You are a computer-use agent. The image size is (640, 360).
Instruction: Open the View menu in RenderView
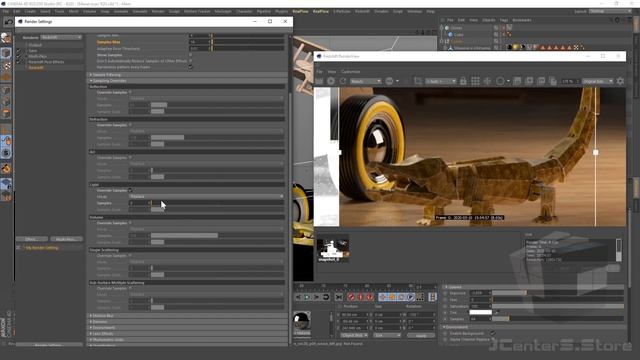coord(332,71)
